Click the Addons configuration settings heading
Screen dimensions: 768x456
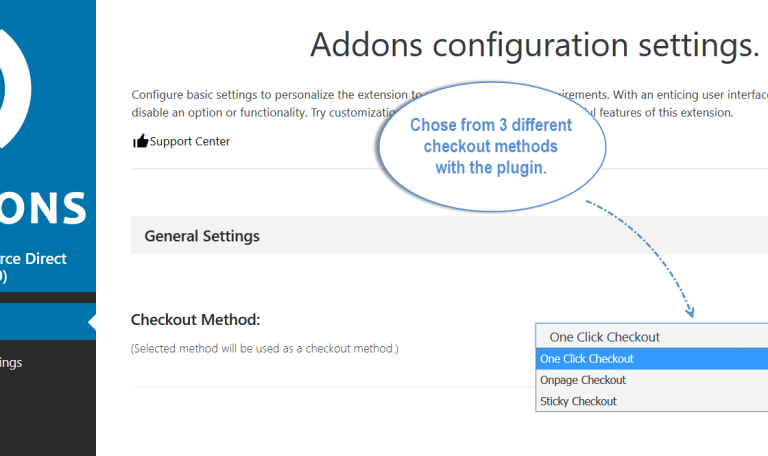[535, 45]
